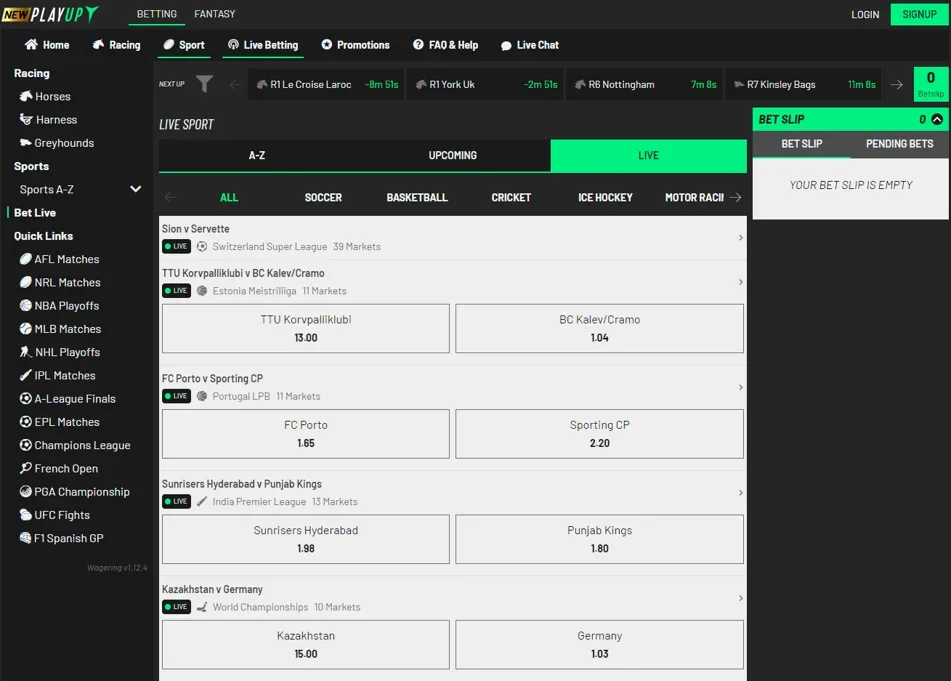Click the Login link
The image size is (951, 681).
[x=865, y=15]
